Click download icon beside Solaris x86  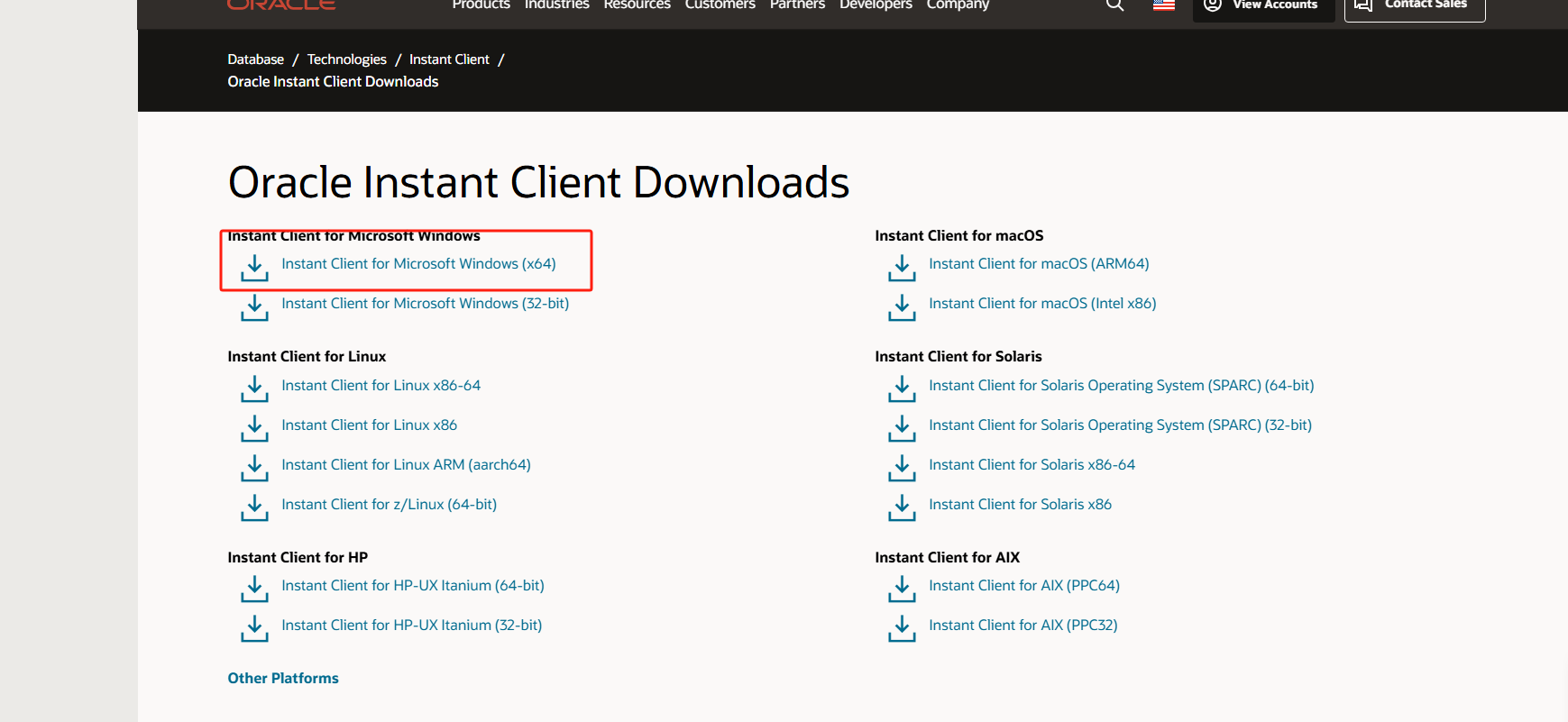pyautogui.click(x=902, y=508)
